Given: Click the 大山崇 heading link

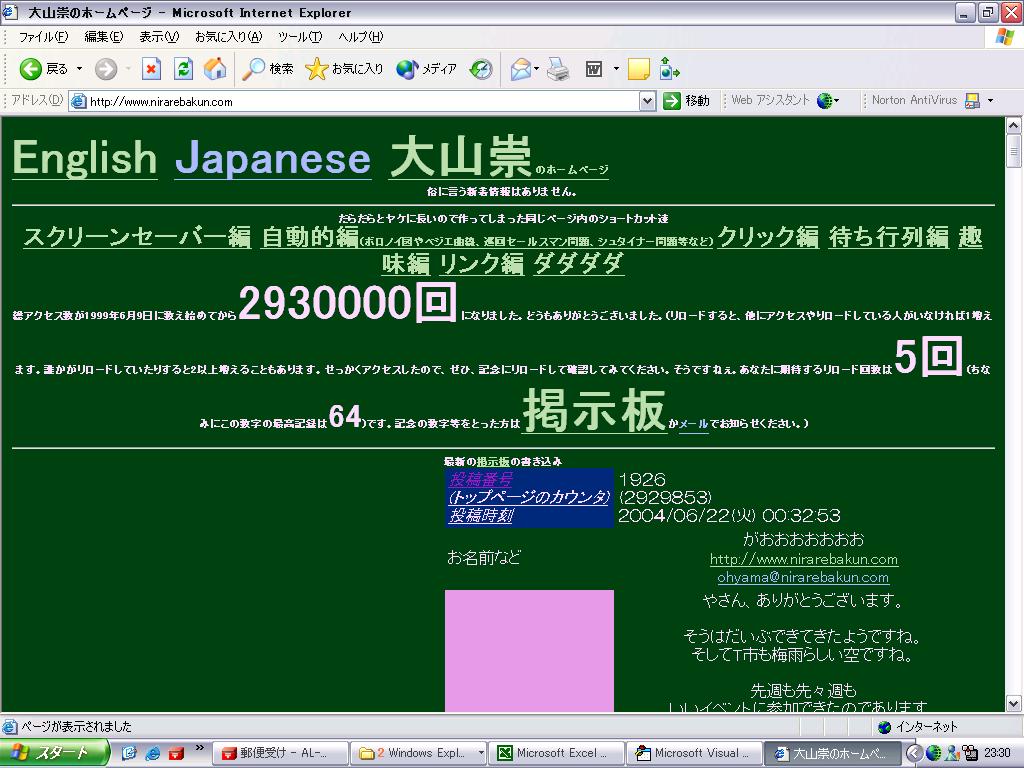Looking at the screenshot, I should click(461, 157).
